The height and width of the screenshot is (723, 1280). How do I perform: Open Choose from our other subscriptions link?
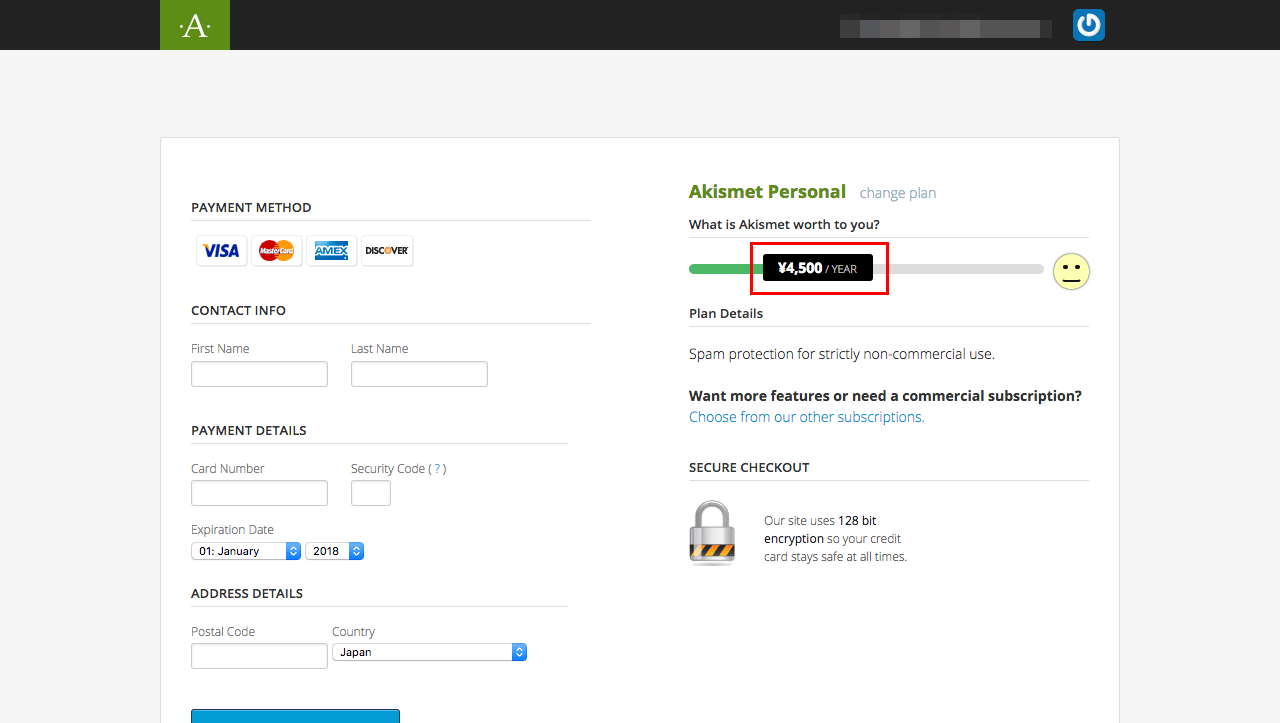click(x=807, y=417)
